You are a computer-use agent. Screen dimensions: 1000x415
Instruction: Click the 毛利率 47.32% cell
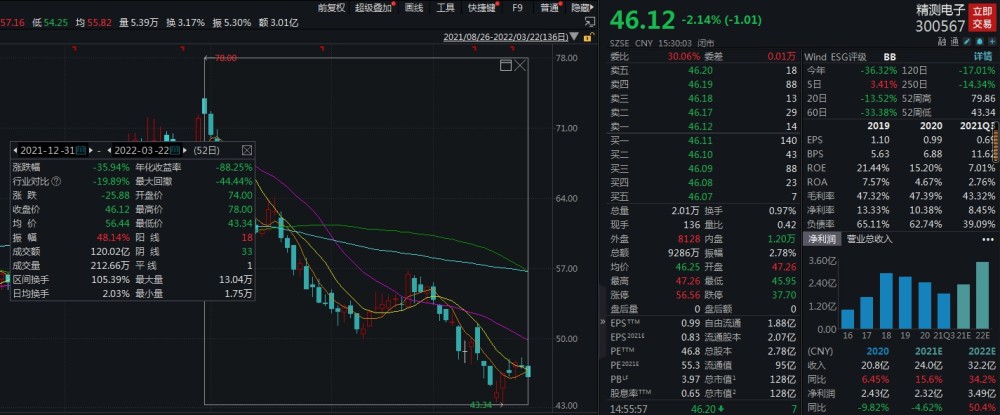tap(875, 194)
